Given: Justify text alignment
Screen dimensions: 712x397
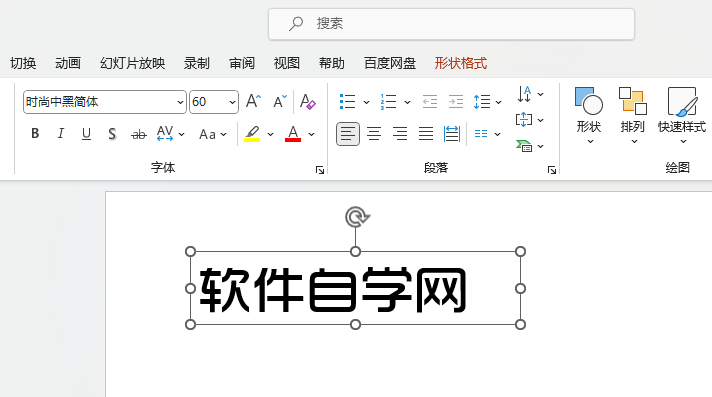Looking at the screenshot, I should (x=426, y=134).
